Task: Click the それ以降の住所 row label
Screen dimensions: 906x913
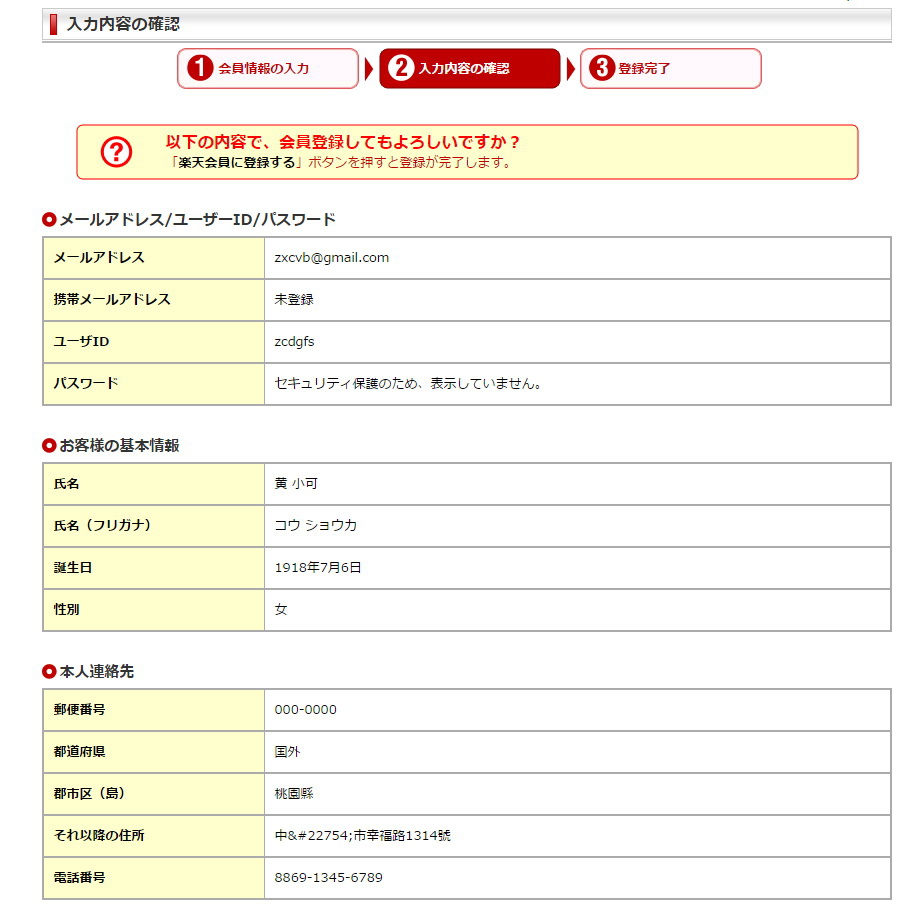Action: click(x=99, y=836)
